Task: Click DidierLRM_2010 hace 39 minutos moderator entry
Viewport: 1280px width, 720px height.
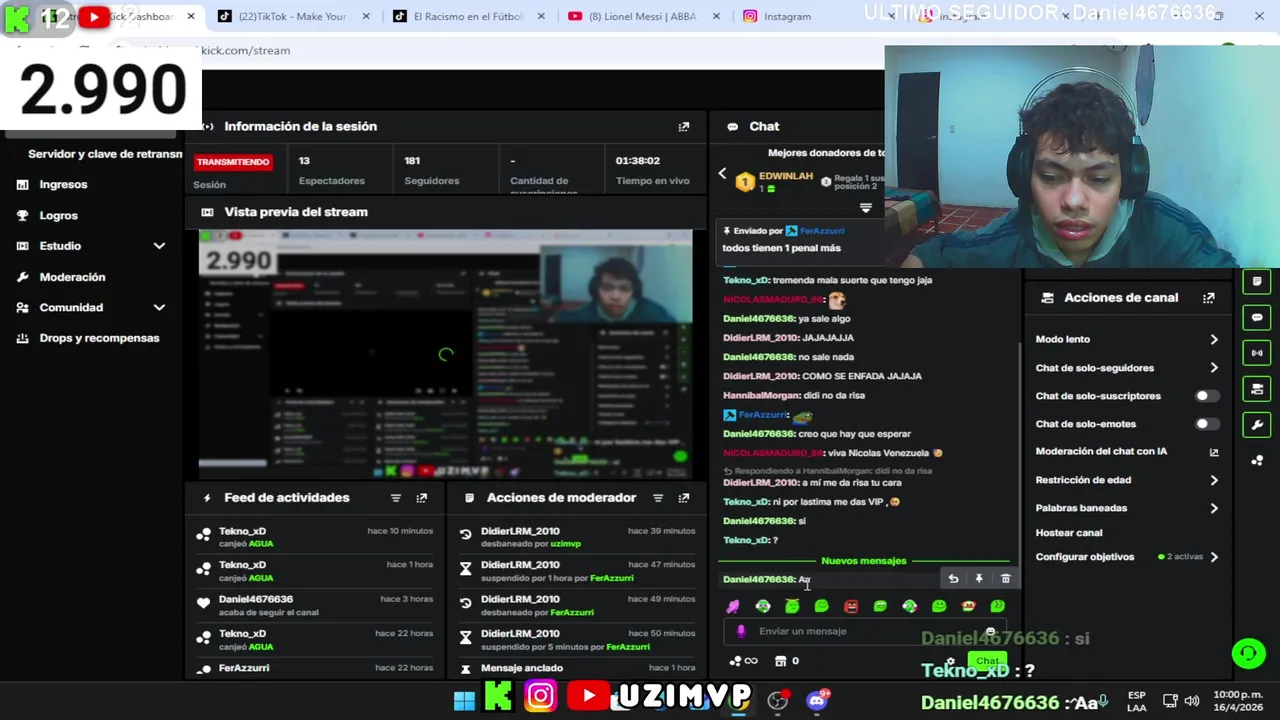Action: click(577, 537)
